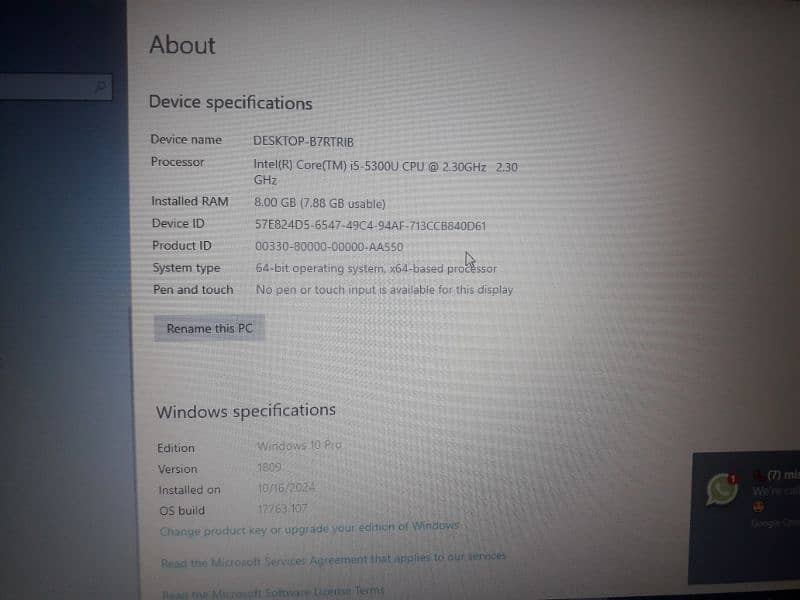Viewport: 800px width, 600px height.
Task: Click processor value Intel(R) Core(TM) i5-5300U
Action: (386, 172)
